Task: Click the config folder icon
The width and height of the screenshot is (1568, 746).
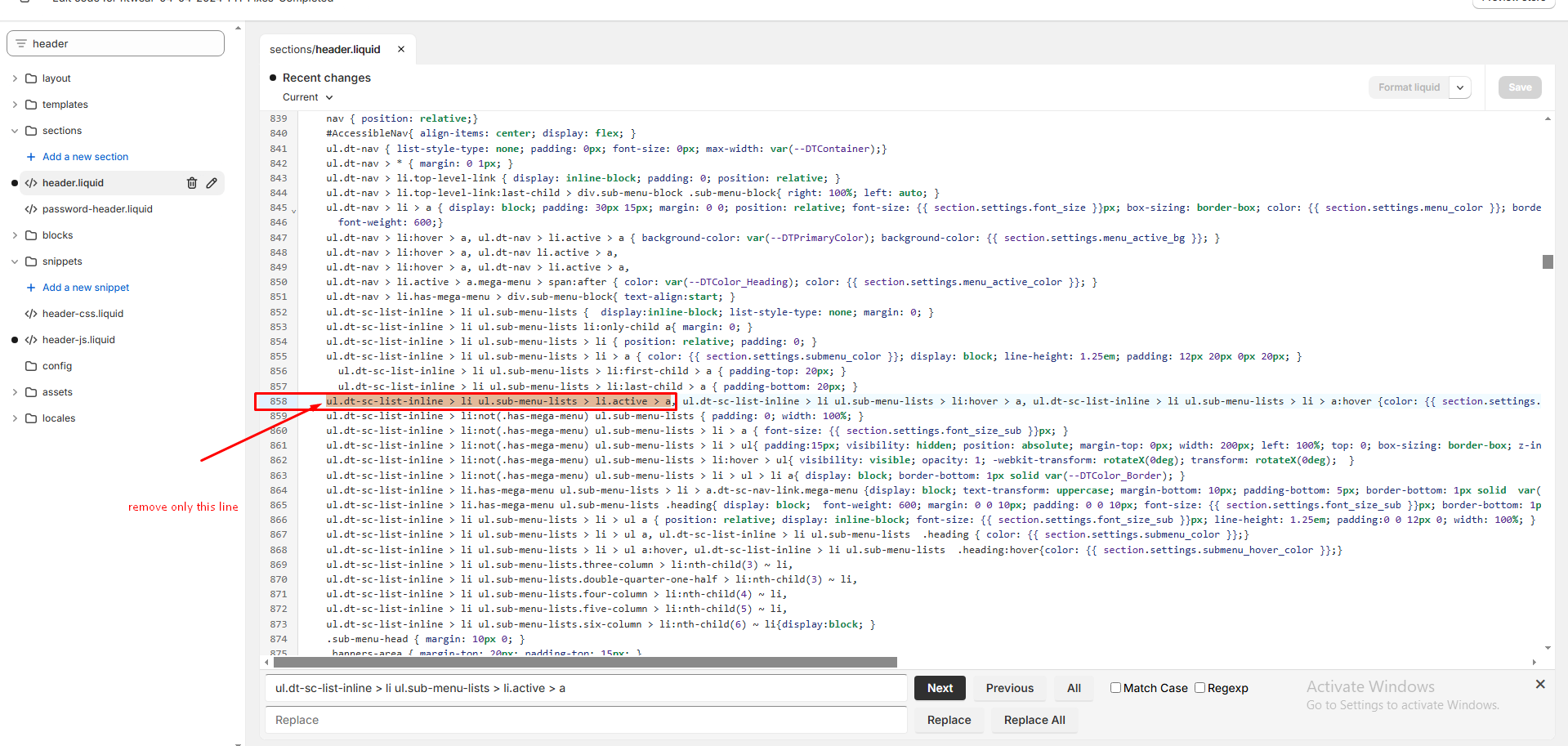Action: (x=31, y=366)
